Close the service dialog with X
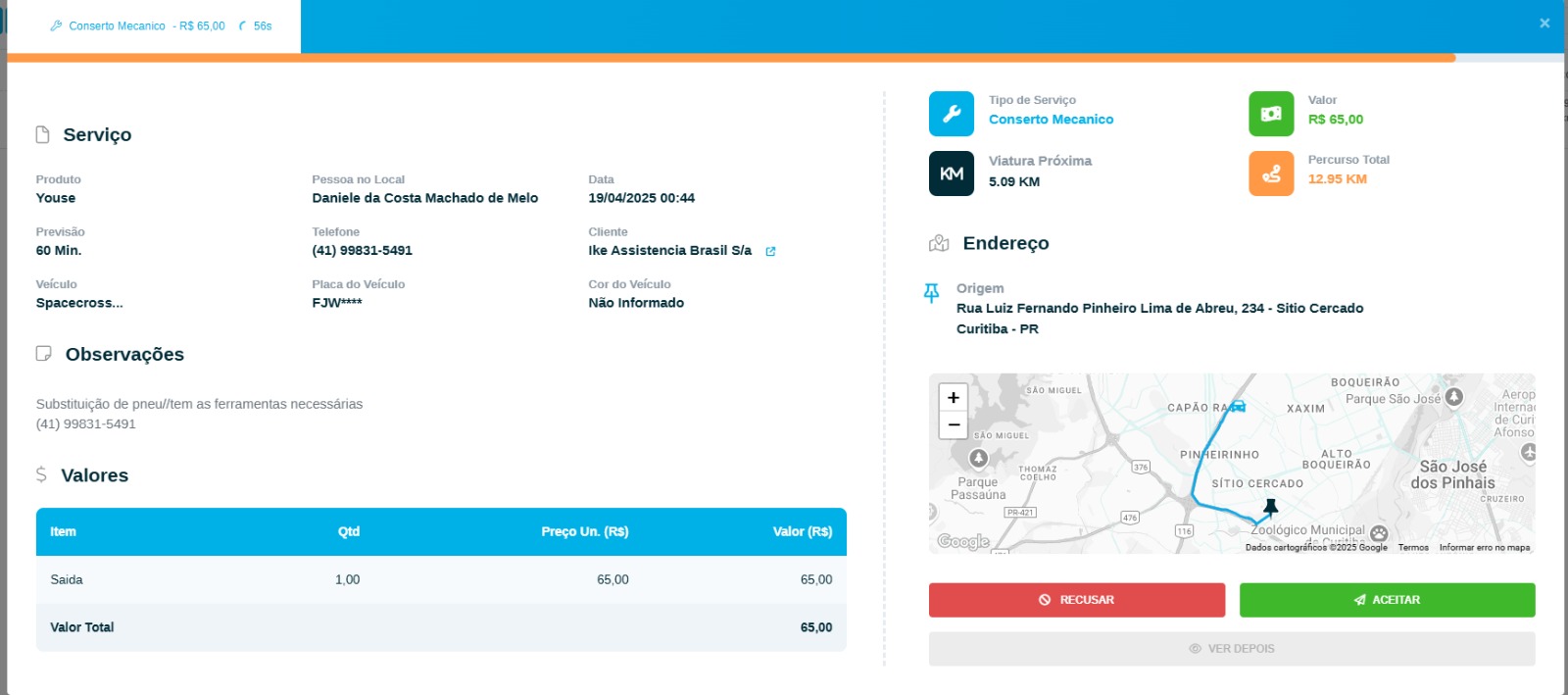 tap(1544, 24)
